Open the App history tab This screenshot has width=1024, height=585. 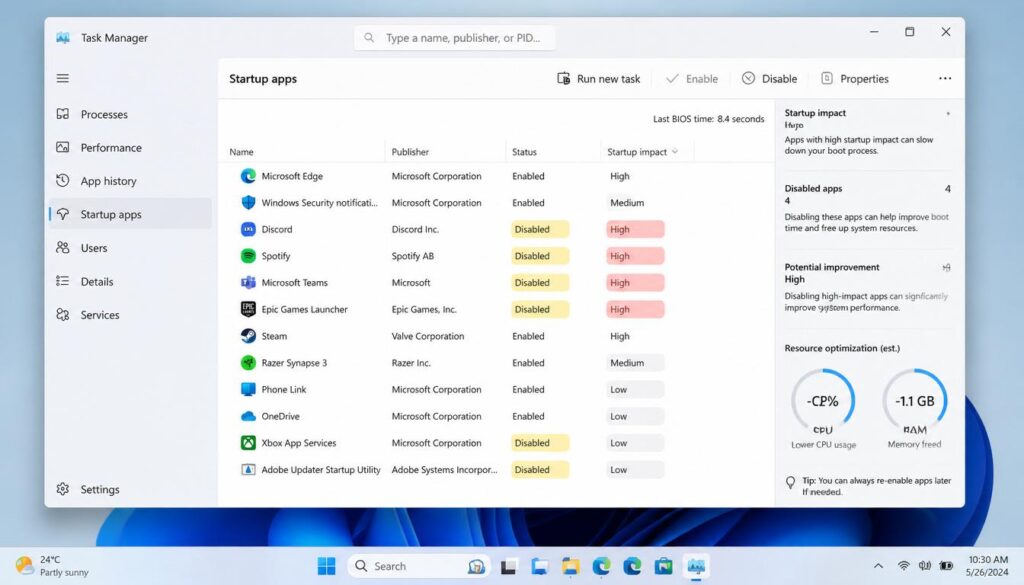(x=131, y=181)
